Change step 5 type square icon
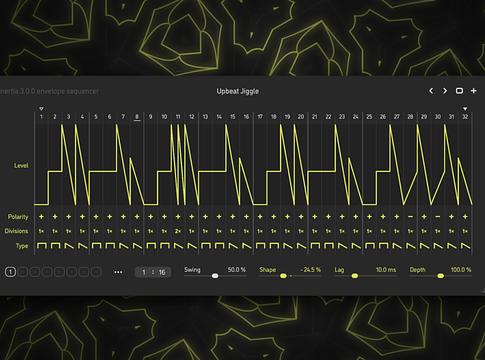Viewport: 485px width, 360px height. coord(96,246)
